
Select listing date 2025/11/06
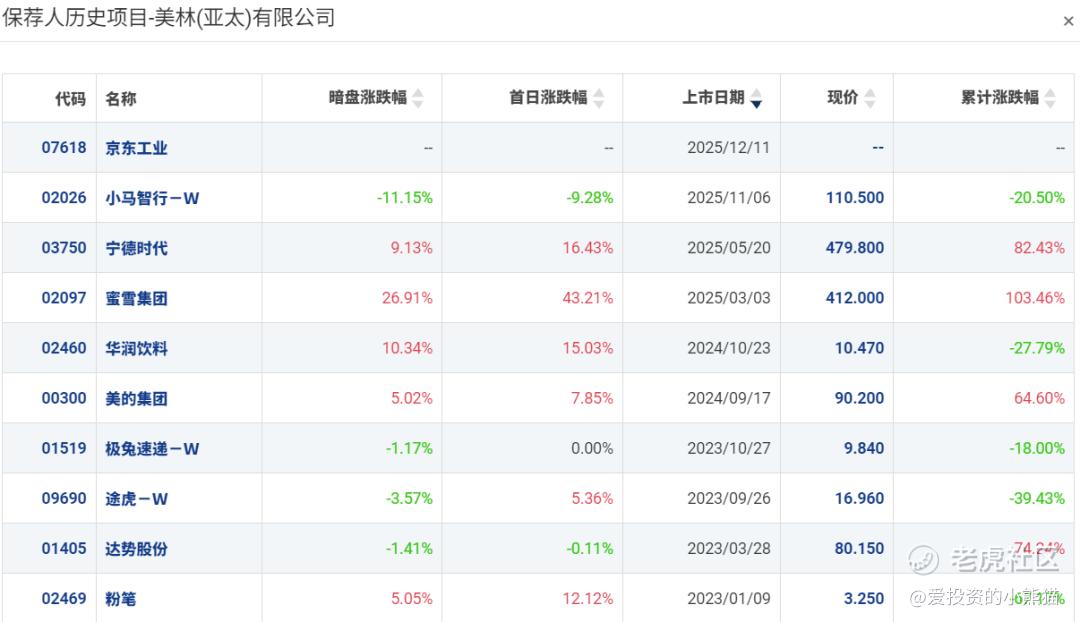729,198
